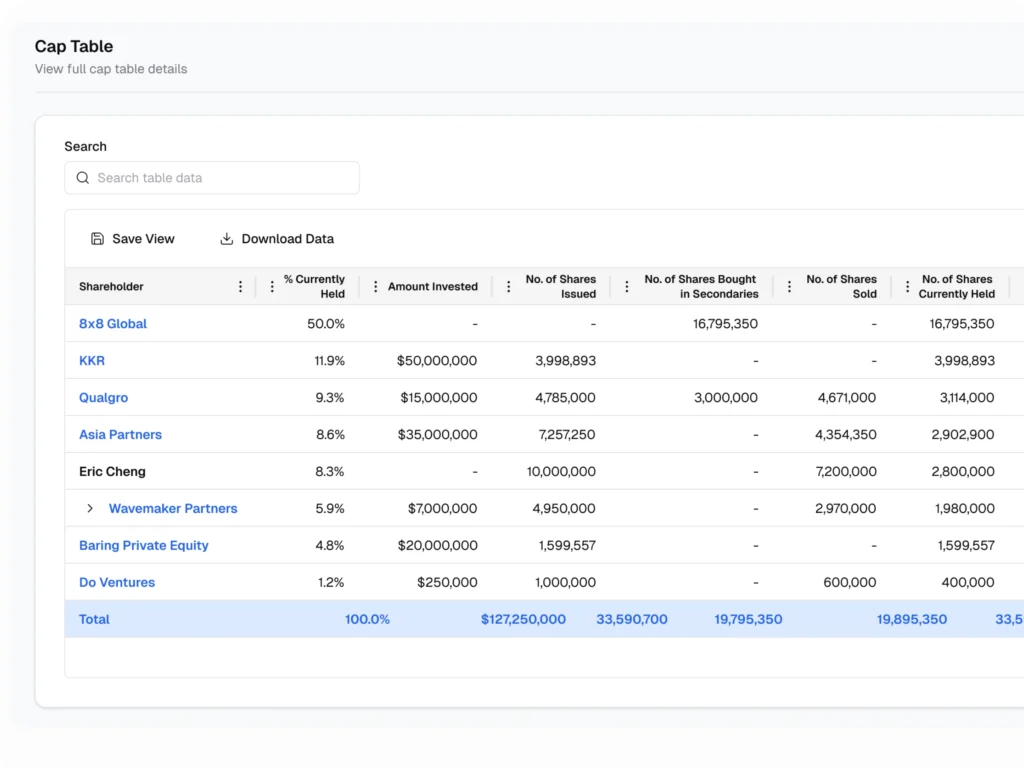Open the No. of Shares Sold column menu
The width and height of the screenshot is (1024, 768).
tap(791, 286)
